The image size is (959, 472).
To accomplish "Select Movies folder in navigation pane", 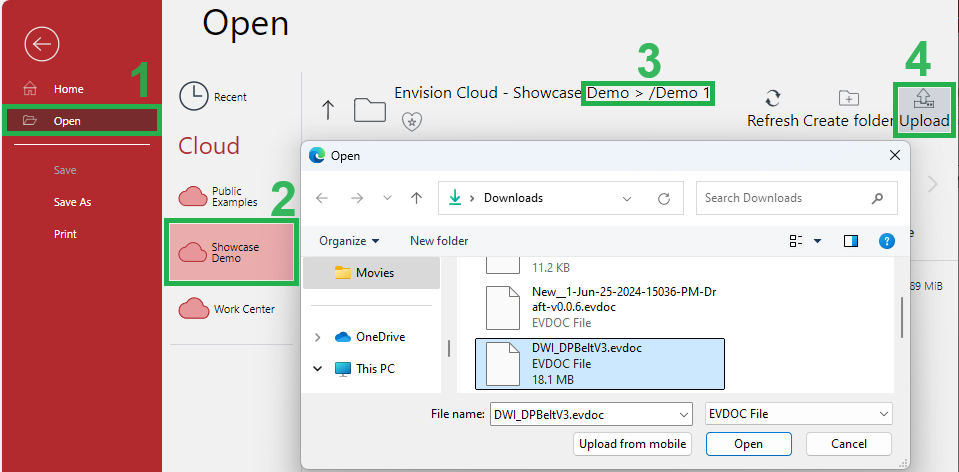I will point(372,273).
